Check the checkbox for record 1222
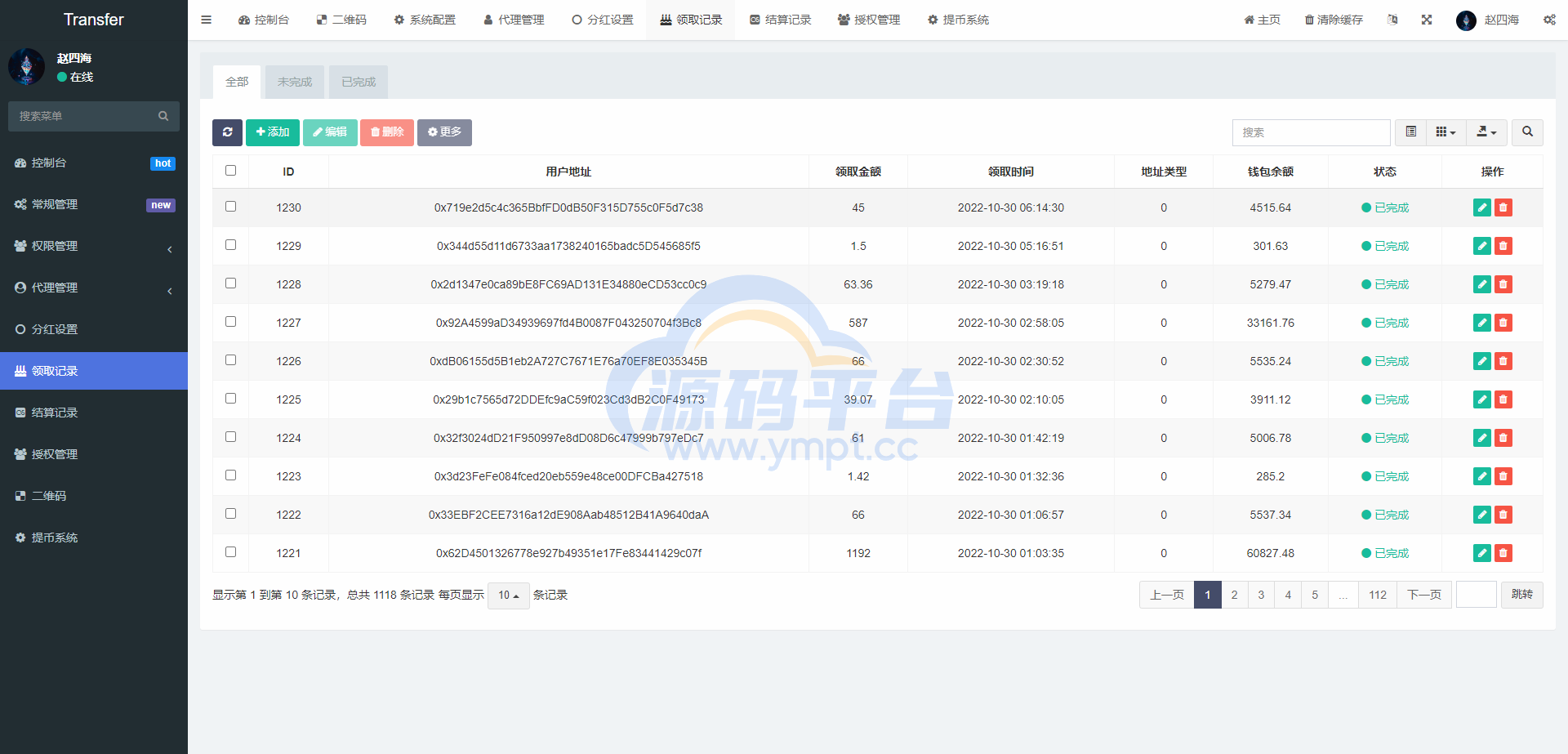The image size is (1568, 754). pos(230,514)
